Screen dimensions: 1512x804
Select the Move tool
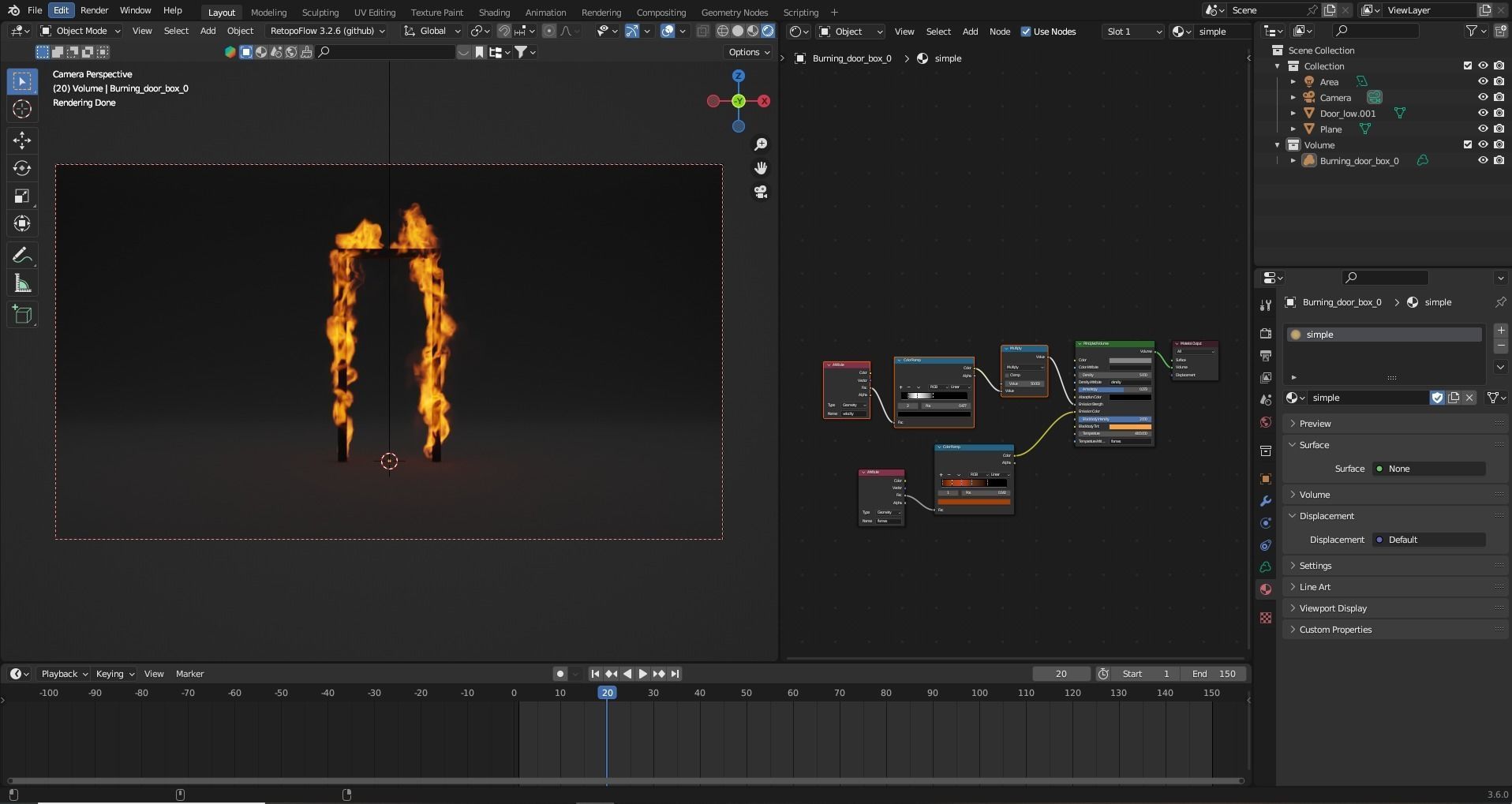[x=22, y=140]
